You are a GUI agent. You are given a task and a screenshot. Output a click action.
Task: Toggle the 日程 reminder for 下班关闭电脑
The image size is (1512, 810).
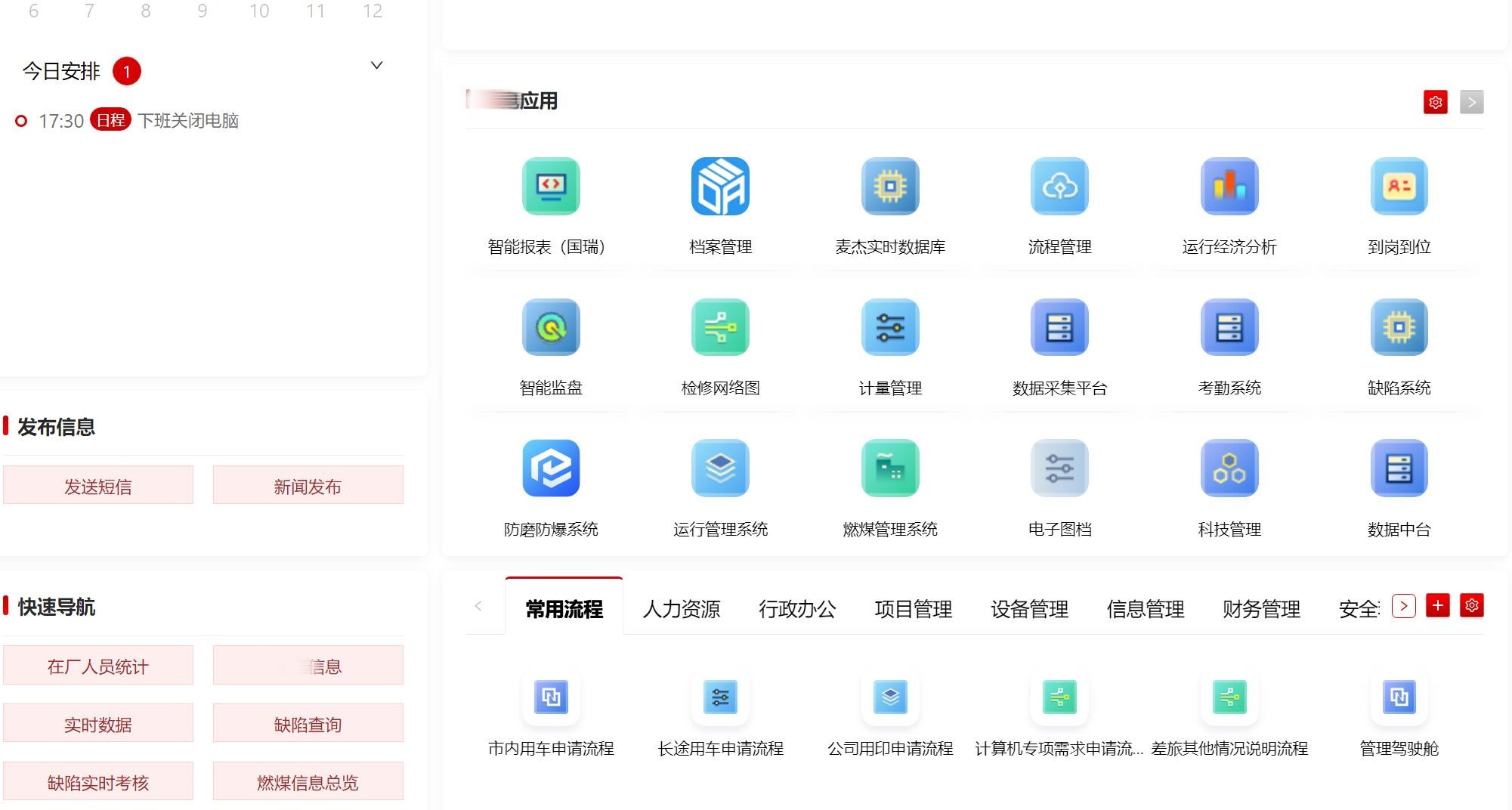coord(110,120)
